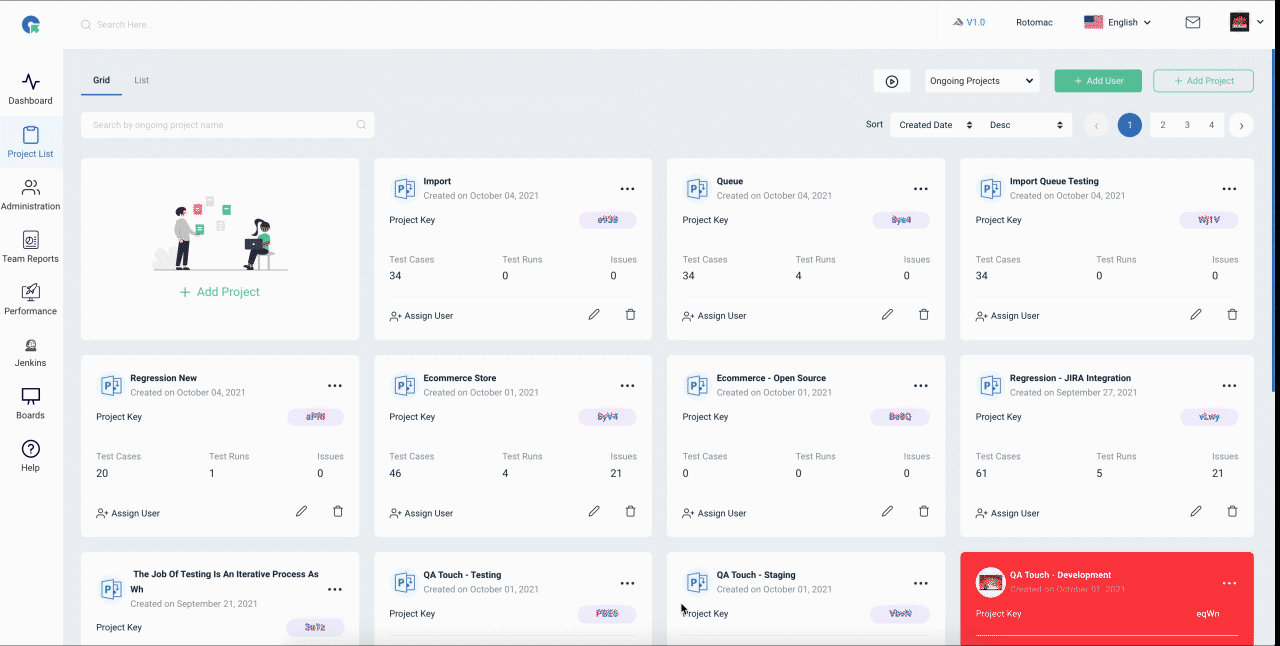Go to page 3 in pagination

click(x=1187, y=125)
